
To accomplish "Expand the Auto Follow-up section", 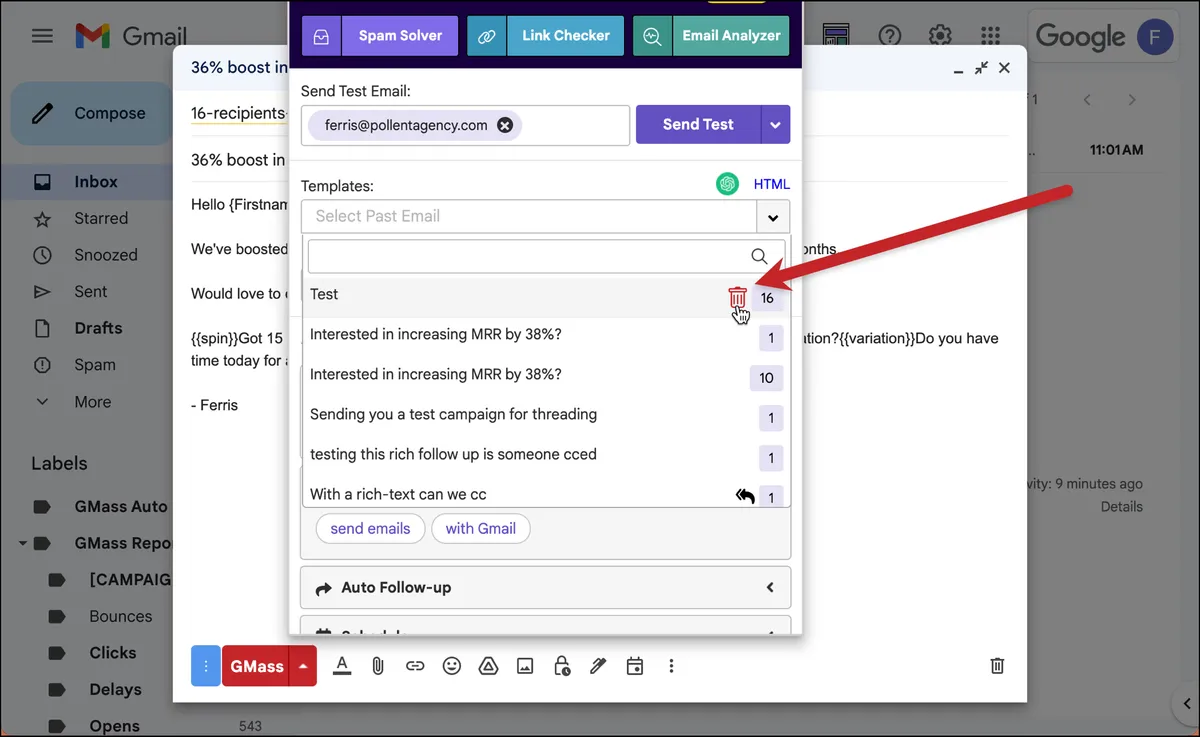I will [x=546, y=588].
